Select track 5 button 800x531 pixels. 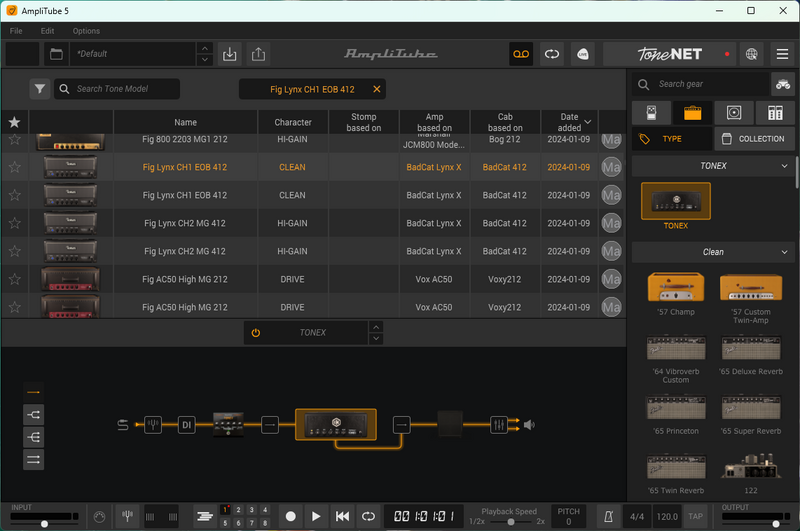(x=225, y=523)
